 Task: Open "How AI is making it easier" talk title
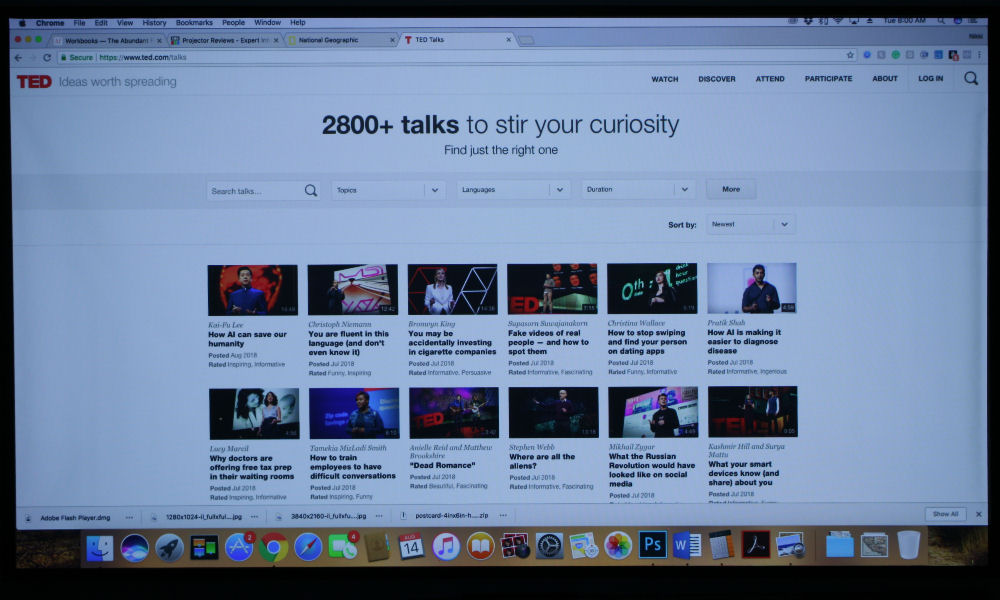click(x=744, y=341)
